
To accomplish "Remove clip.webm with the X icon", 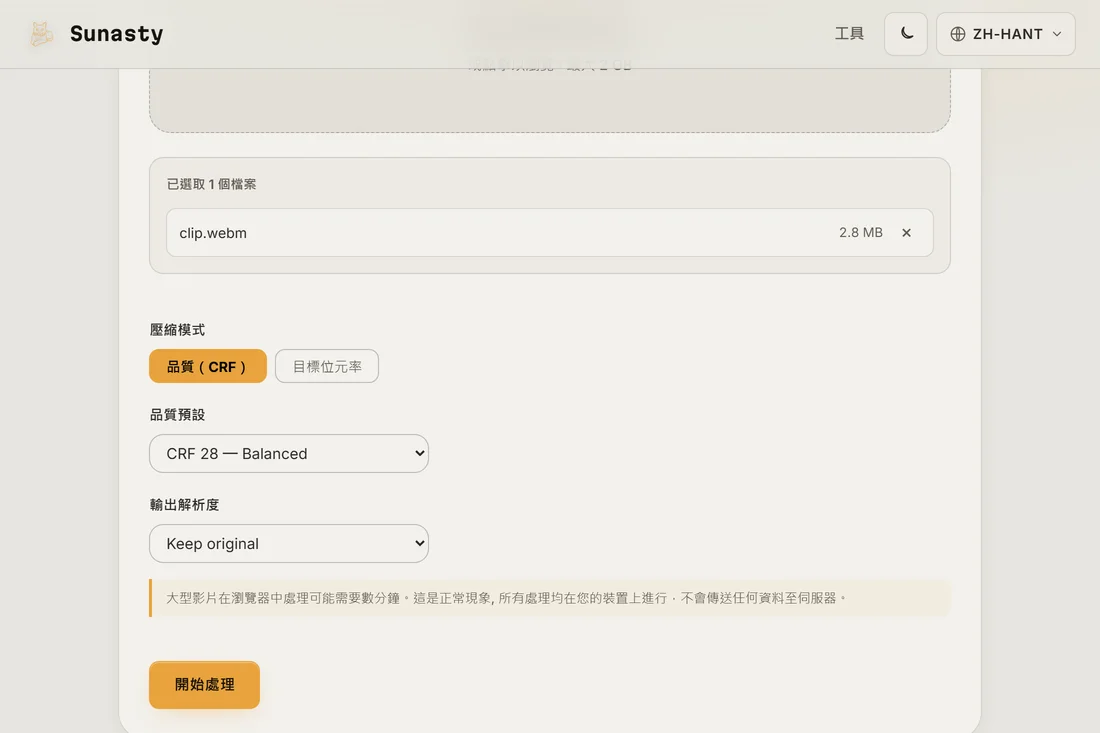I will 906,233.
